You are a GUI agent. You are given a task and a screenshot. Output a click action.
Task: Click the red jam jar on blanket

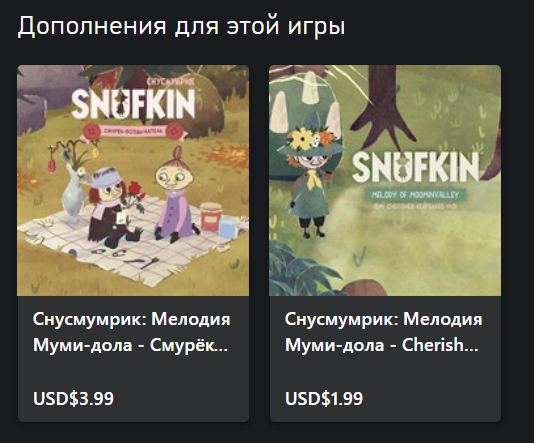click(211, 216)
